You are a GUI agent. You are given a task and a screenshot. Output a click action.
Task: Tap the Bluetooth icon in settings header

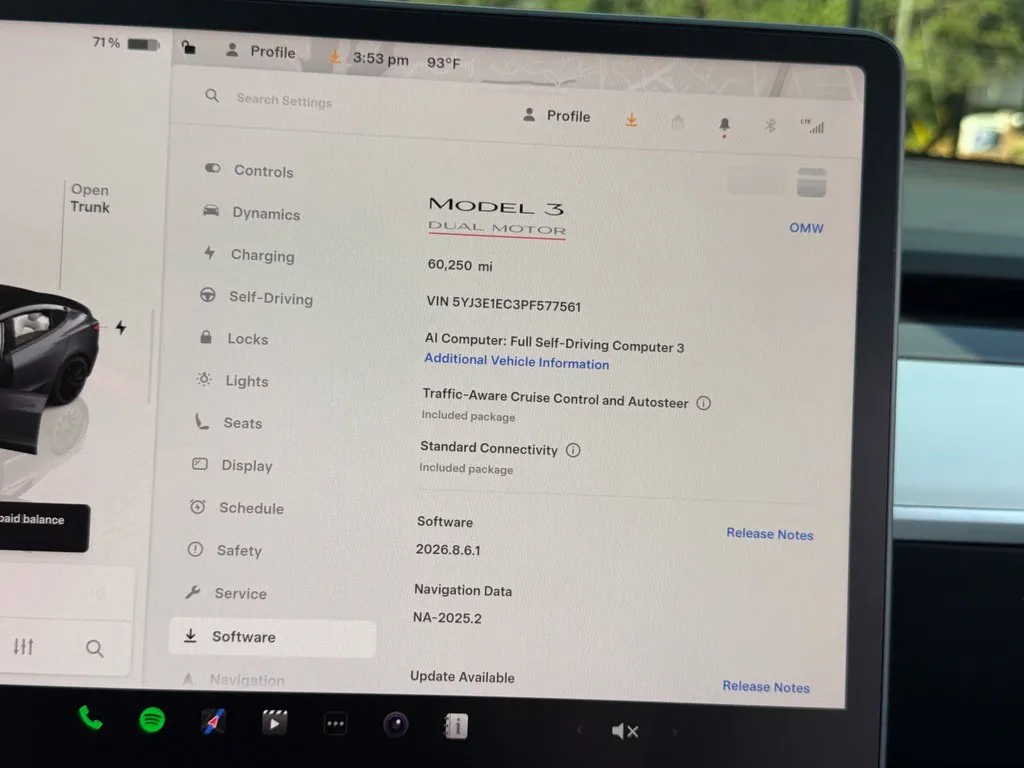[770, 125]
